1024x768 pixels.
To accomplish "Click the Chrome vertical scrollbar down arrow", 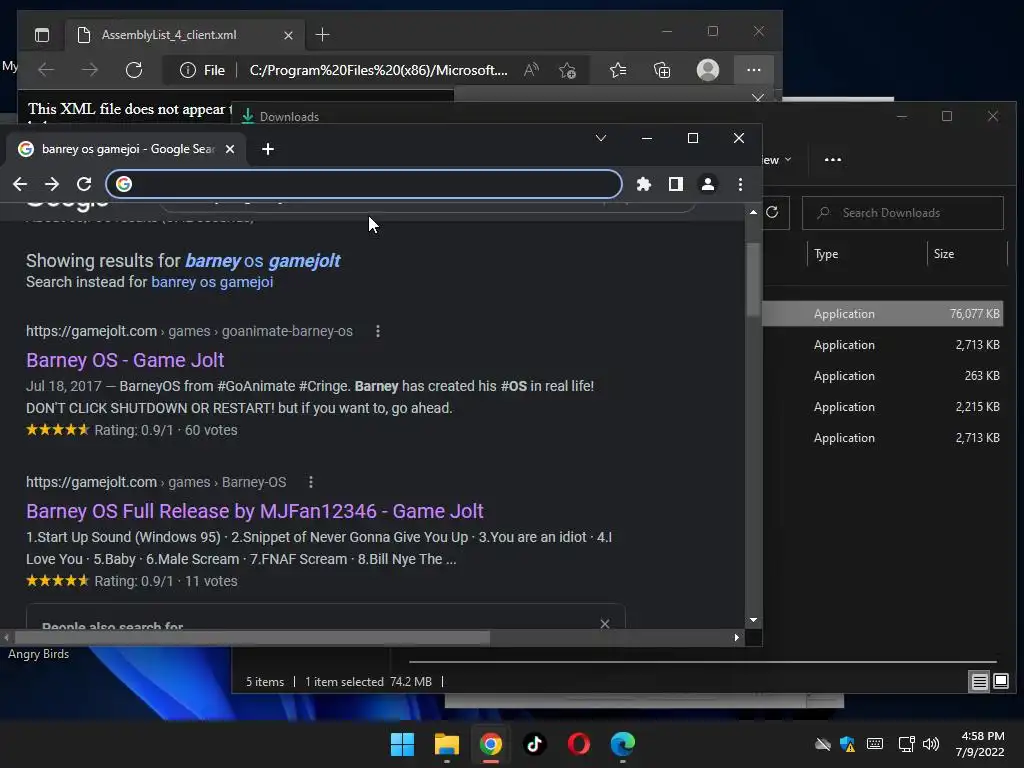I will [x=754, y=620].
